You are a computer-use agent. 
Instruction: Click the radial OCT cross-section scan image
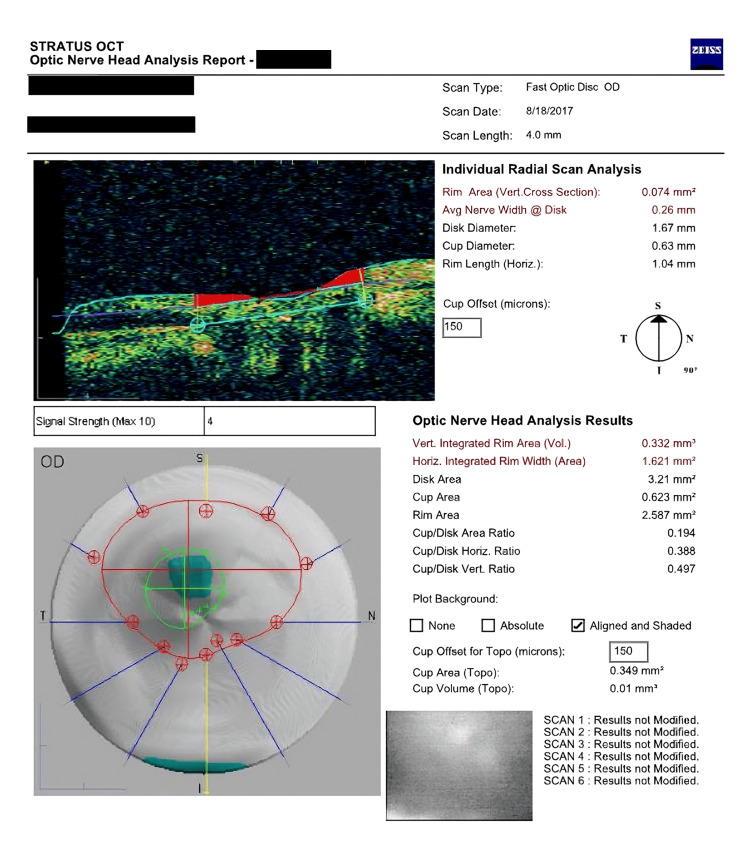234,280
